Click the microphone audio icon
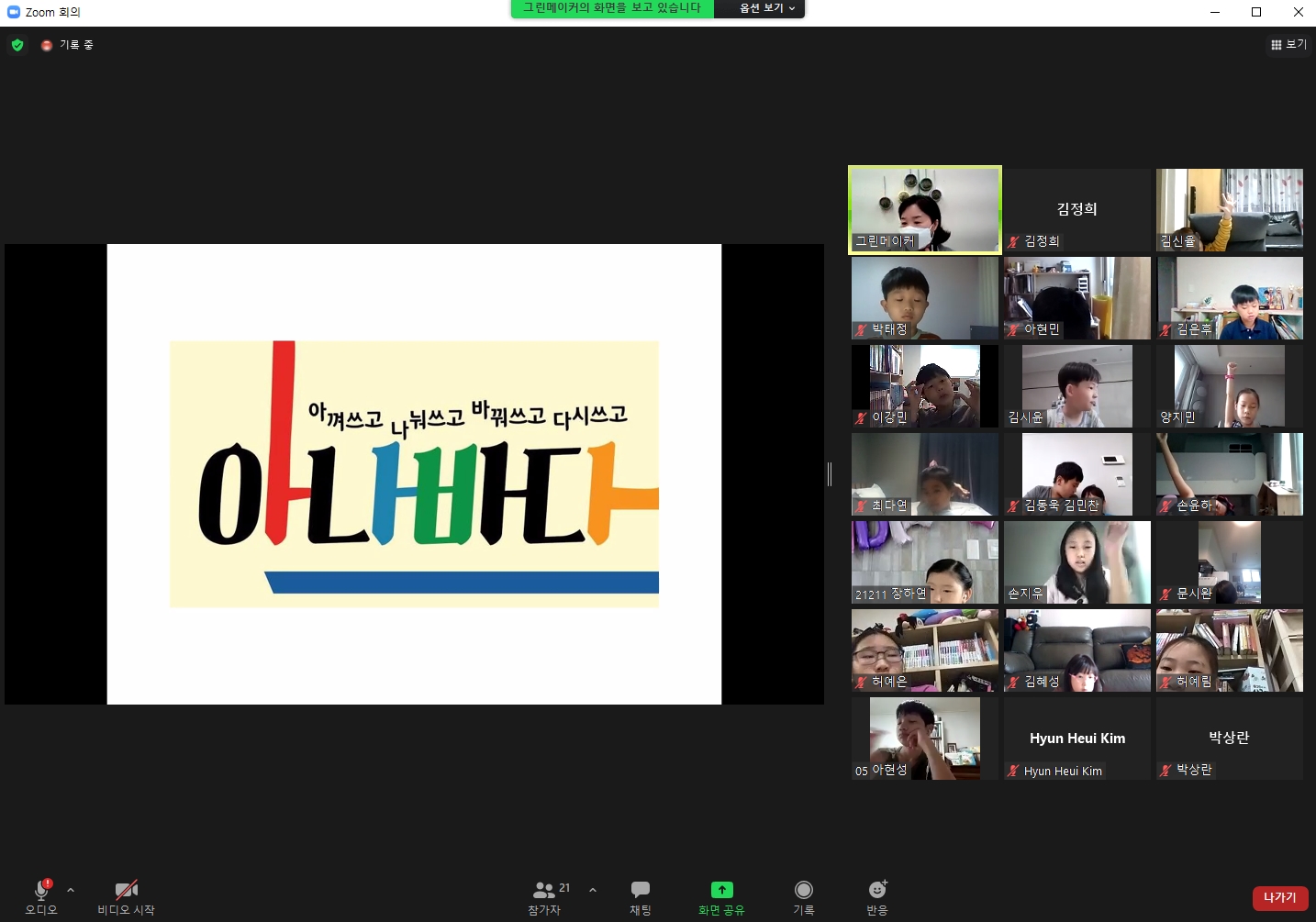 (x=41, y=889)
